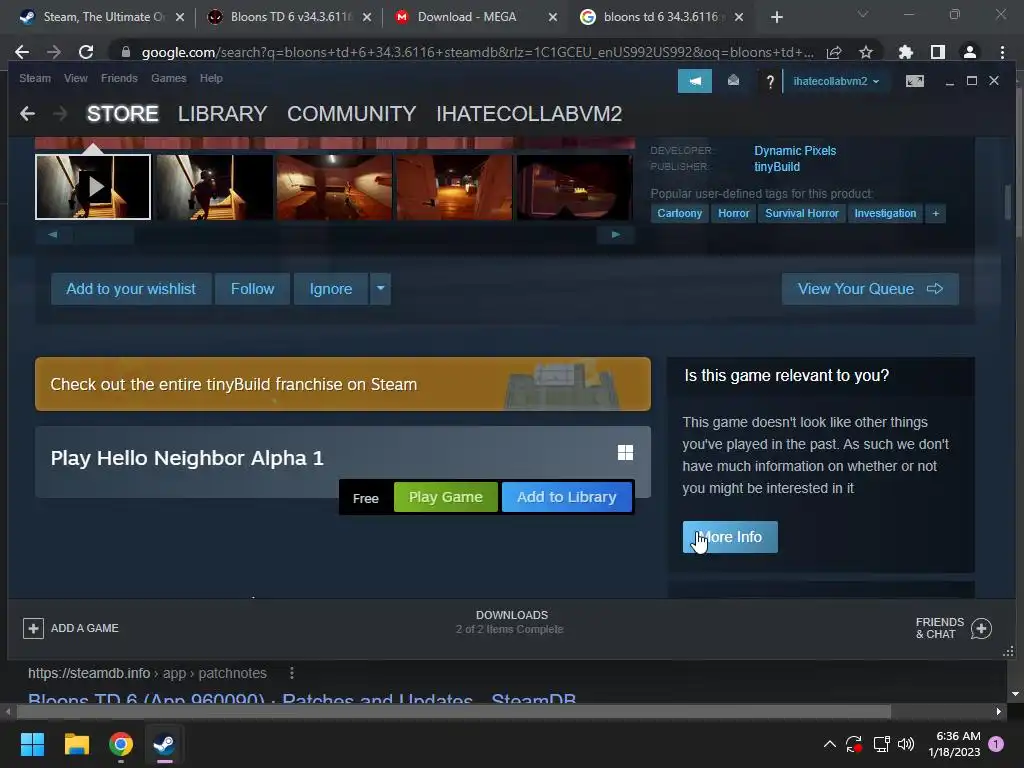The height and width of the screenshot is (768, 1024).
Task: Open Chrome profile avatar icon
Action: click(x=970, y=52)
